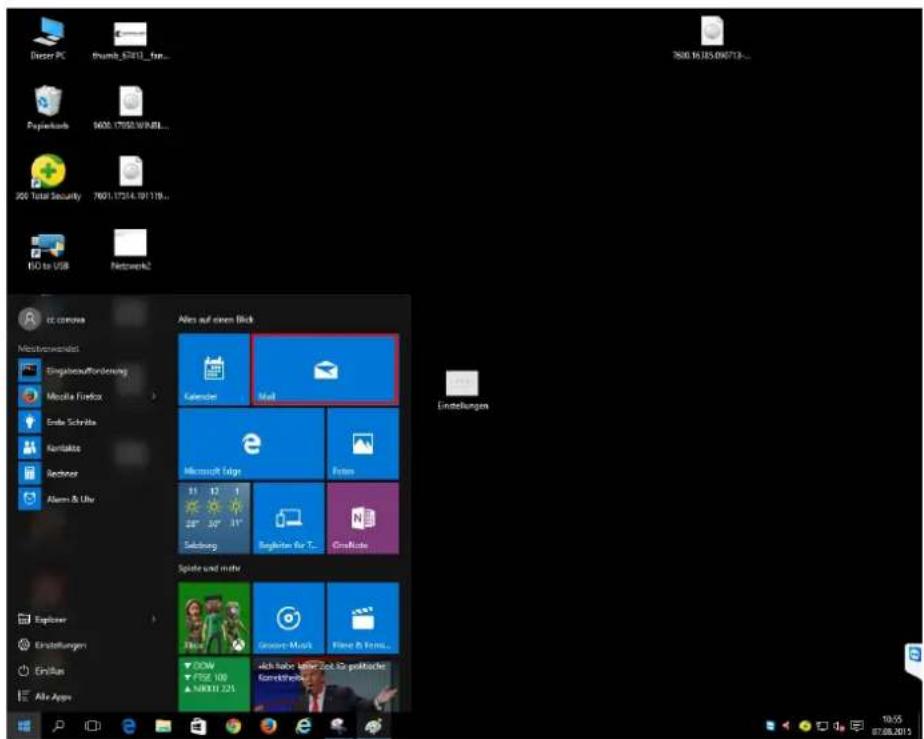The height and width of the screenshot is (739, 924).
Task: Open the Filme & Fernsehen tile
Action: (x=362, y=618)
